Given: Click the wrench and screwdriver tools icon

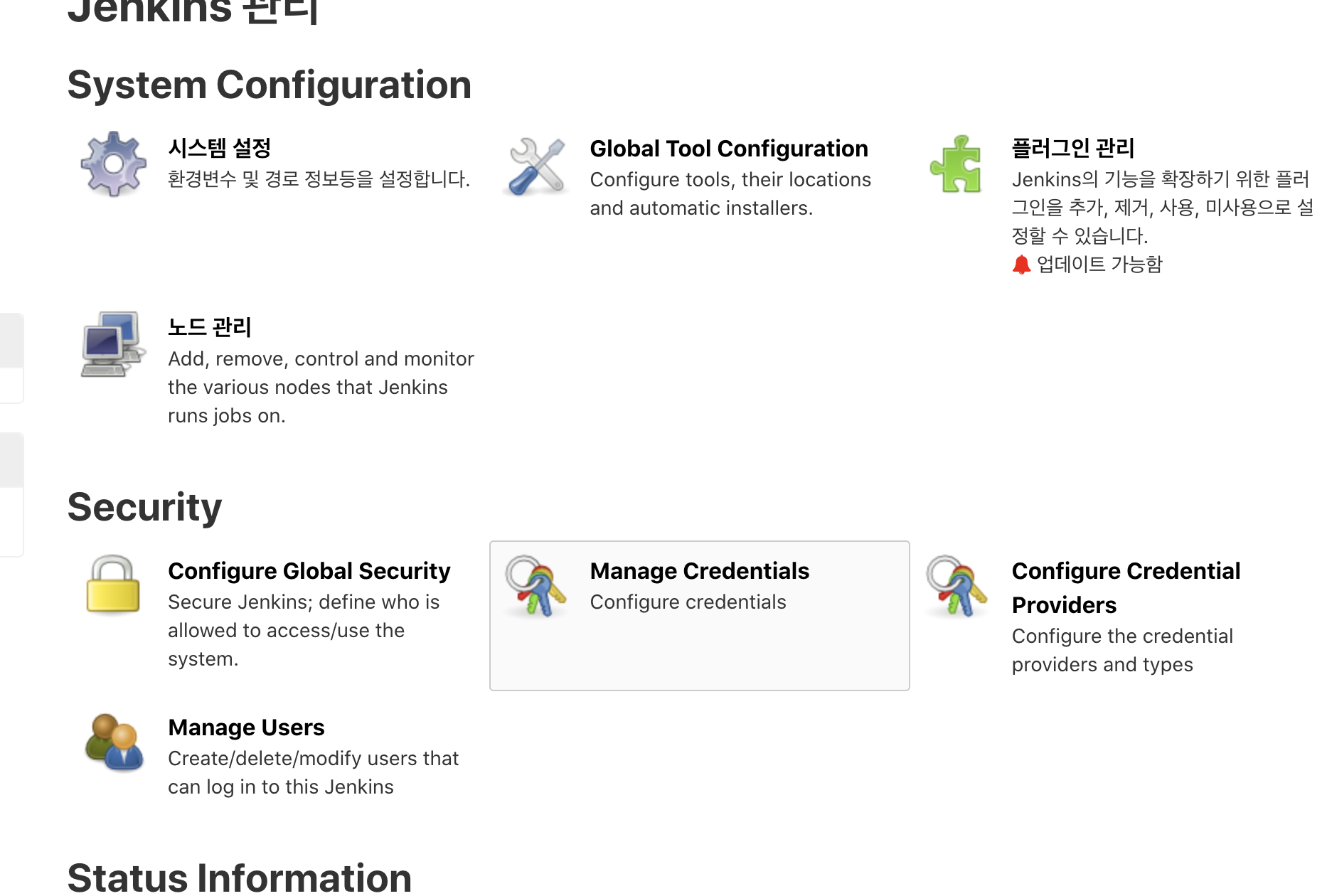Looking at the screenshot, I should coord(536,166).
